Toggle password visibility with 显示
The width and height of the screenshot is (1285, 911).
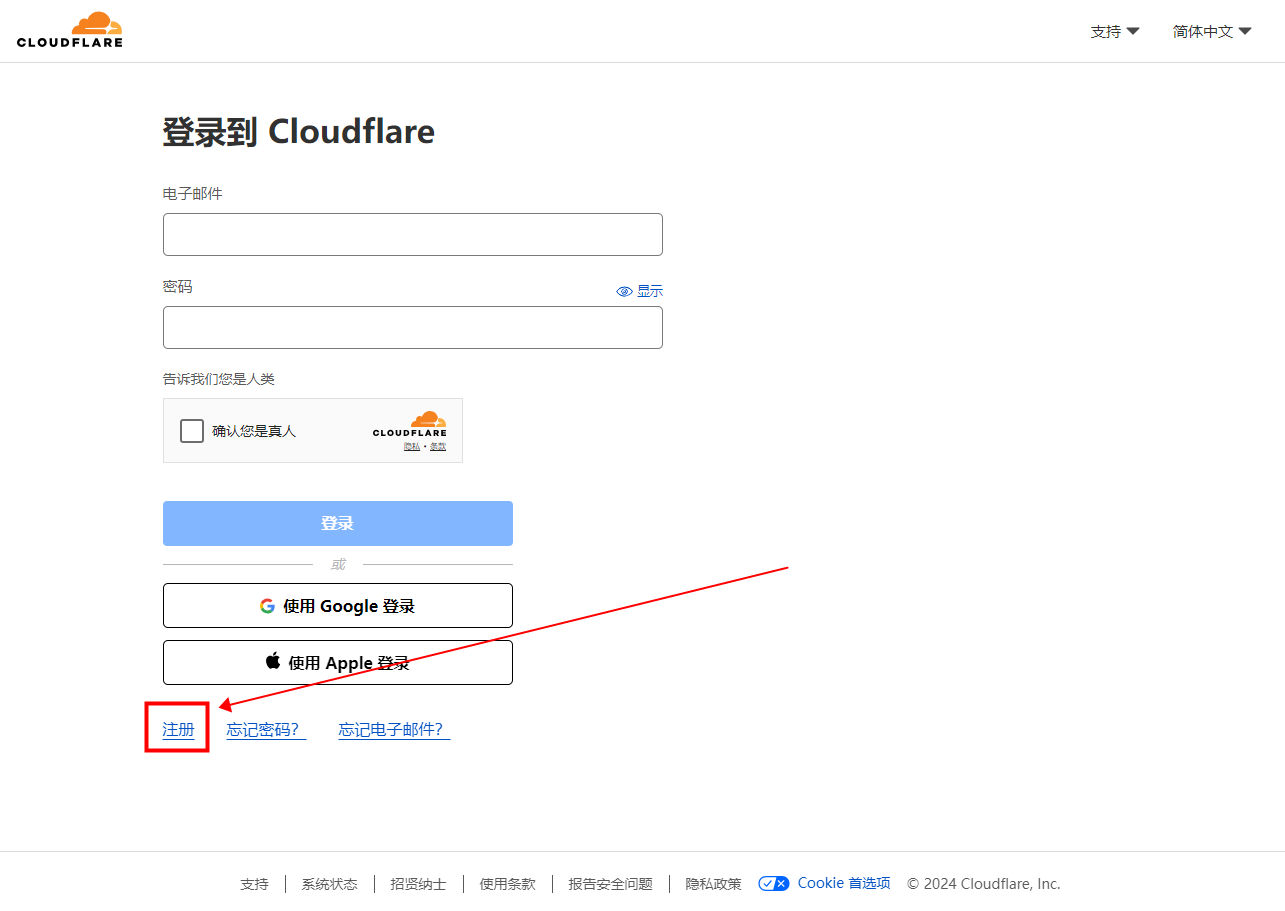click(x=640, y=291)
